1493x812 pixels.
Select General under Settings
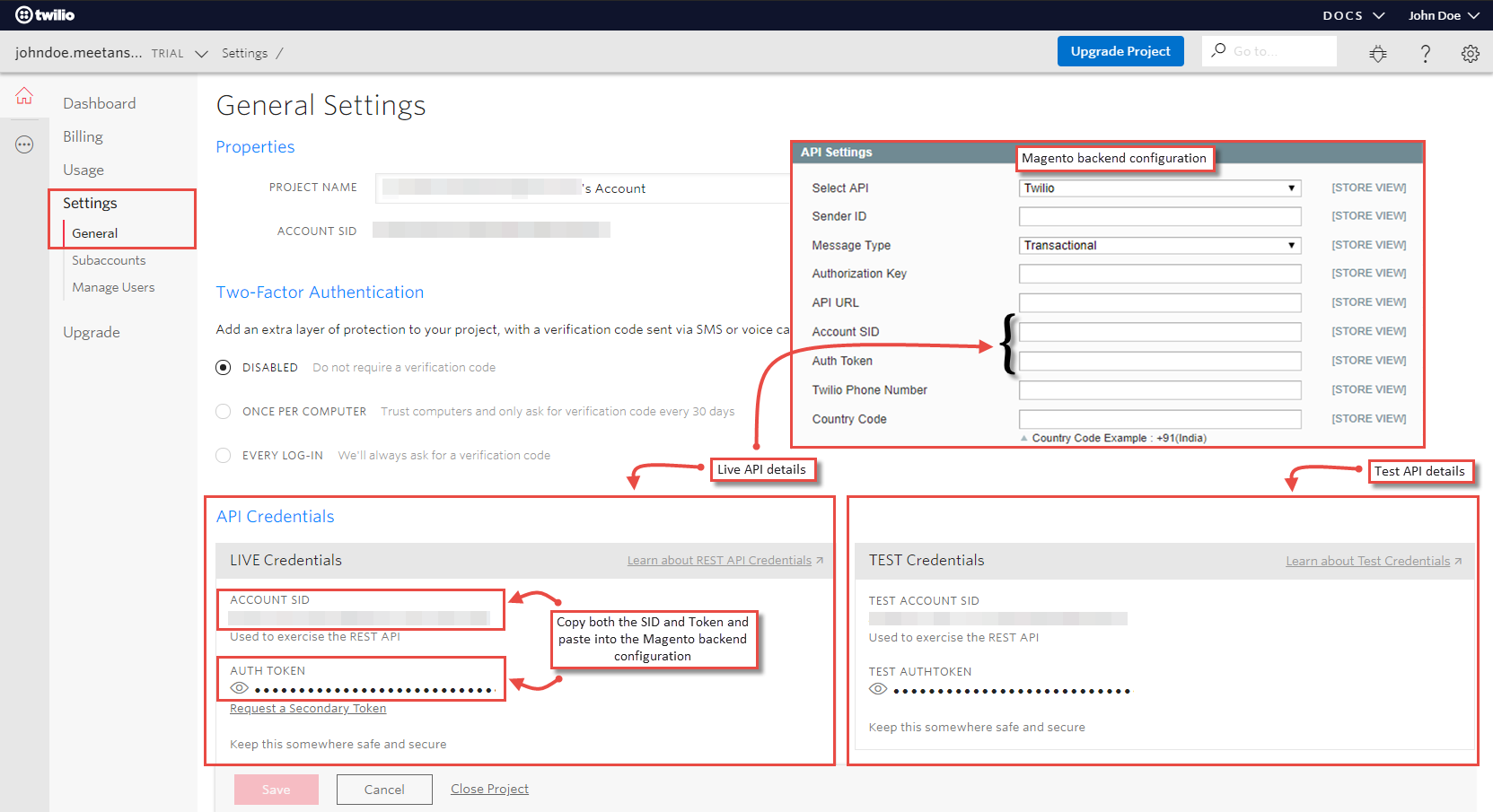(94, 233)
